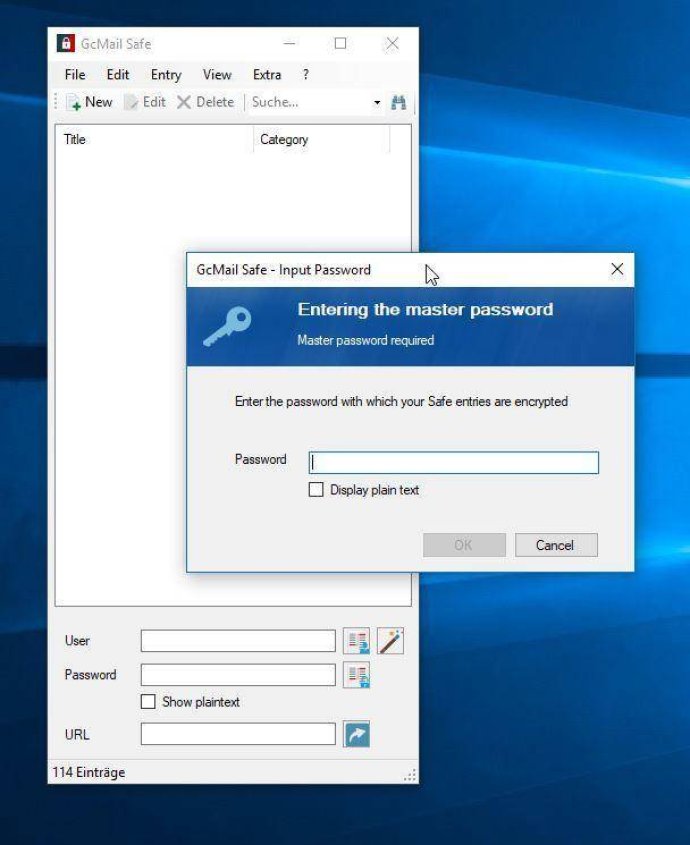
Task: Click the binoculars search icon
Action: [x=398, y=102]
